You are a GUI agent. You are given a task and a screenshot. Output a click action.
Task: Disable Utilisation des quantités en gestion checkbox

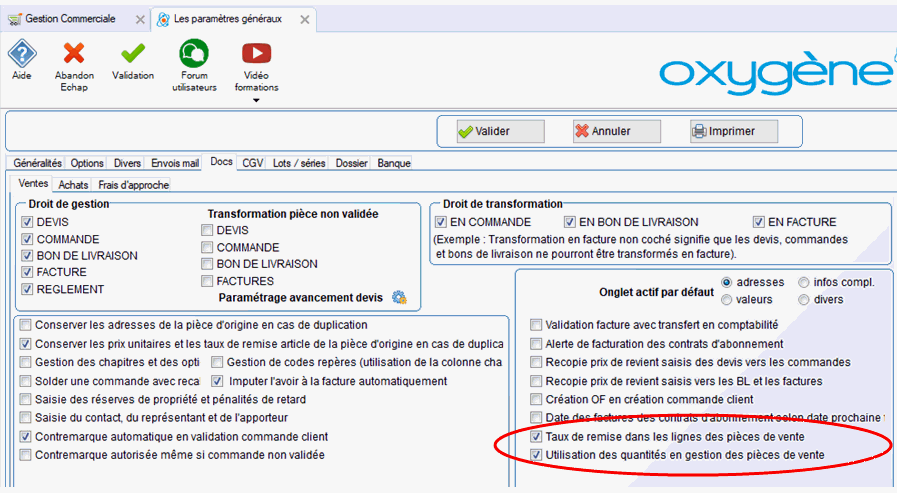click(537, 455)
